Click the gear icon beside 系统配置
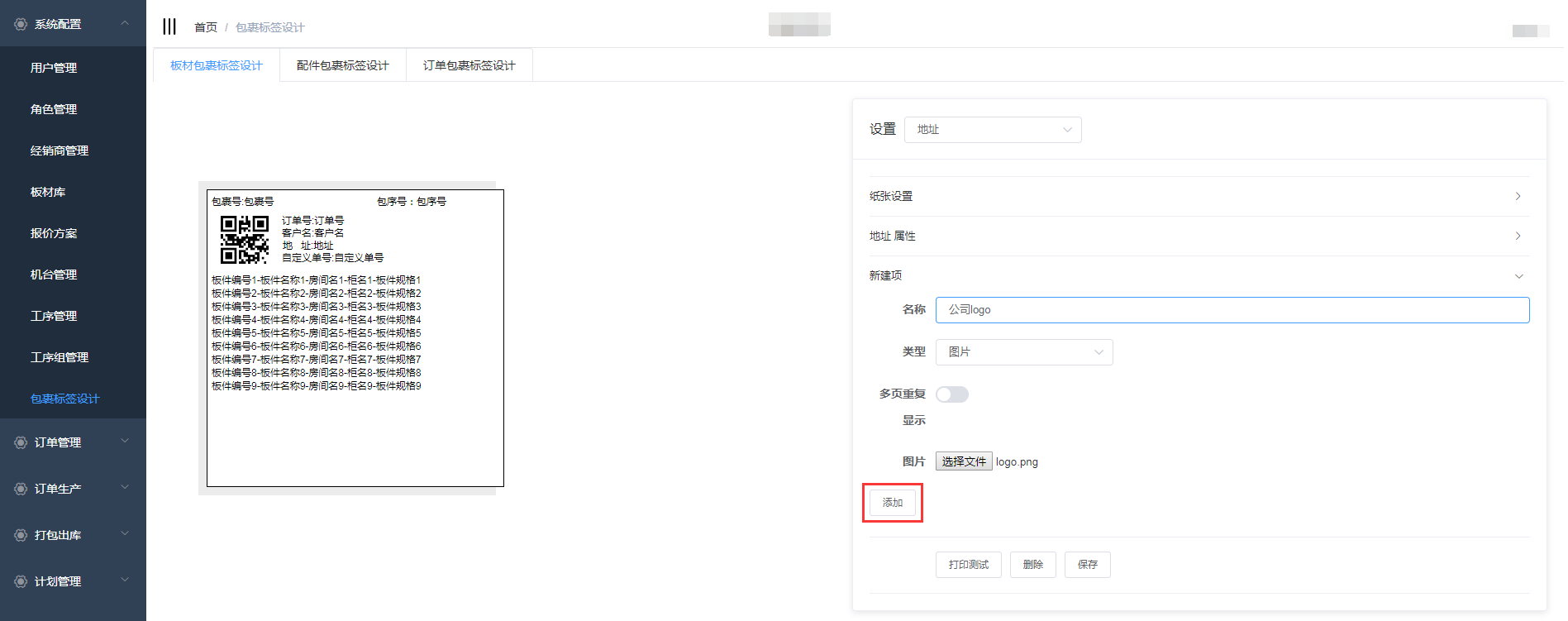 click(21, 25)
